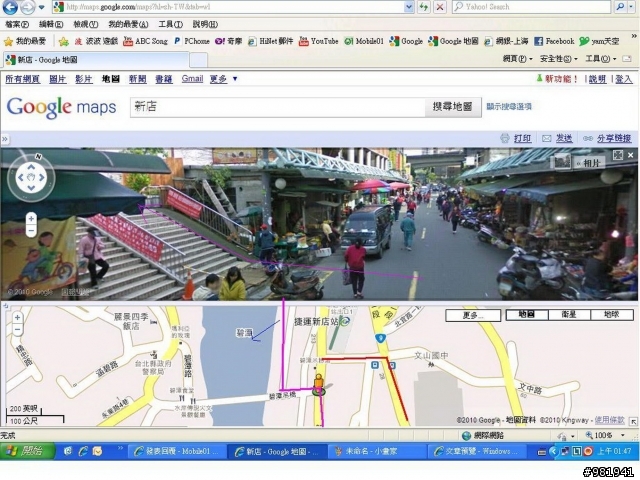Click the Google Maps search field
Screen dimensions: 640x480
coord(278,107)
